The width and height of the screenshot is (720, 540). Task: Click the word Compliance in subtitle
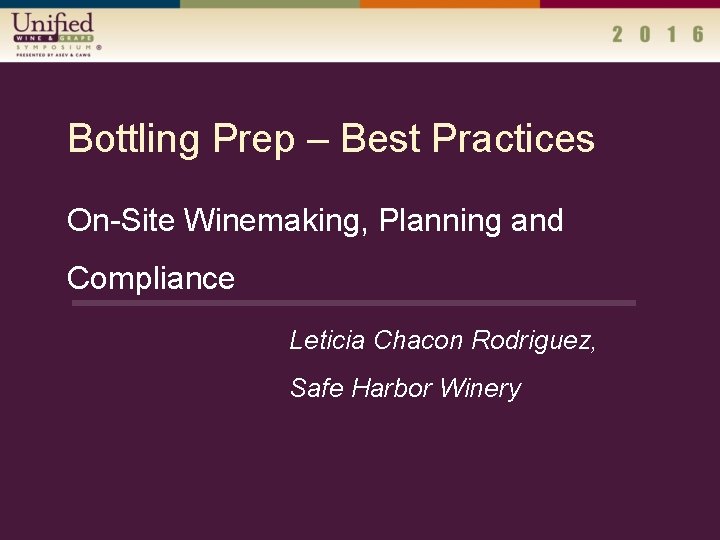[151, 279]
